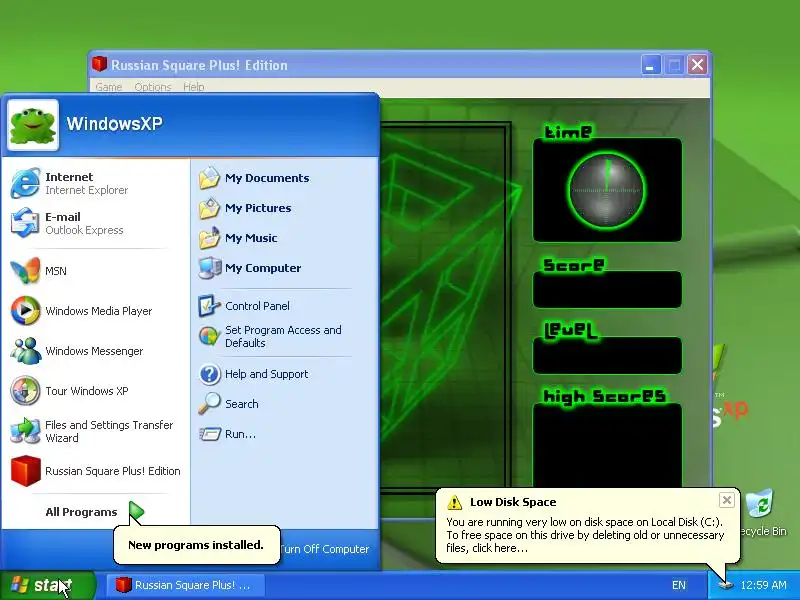Image resolution: width=800 pixels, height=600 pixels.
Task: Click the Start button on the taskbar
Action: click(47, 585)
